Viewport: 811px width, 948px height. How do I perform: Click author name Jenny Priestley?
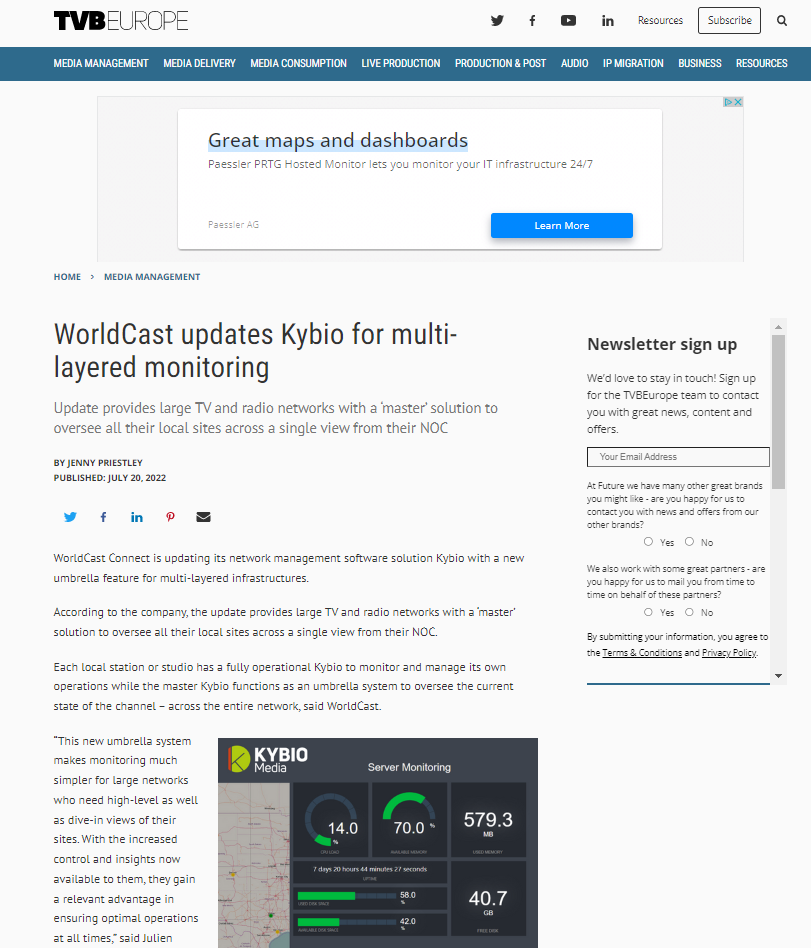105,463
